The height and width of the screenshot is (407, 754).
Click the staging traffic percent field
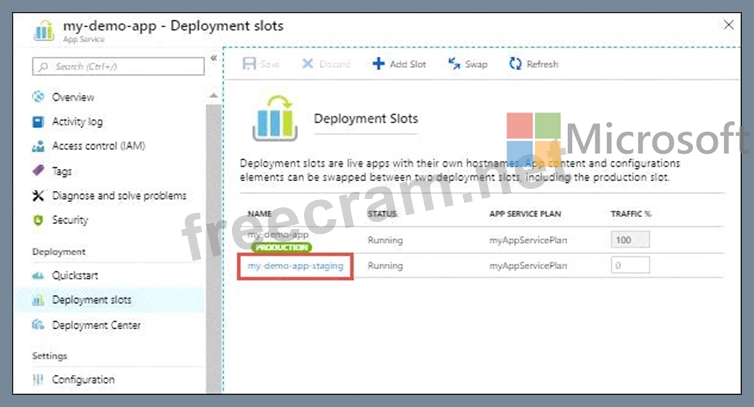pyautogui.click(x=630, y=265)
